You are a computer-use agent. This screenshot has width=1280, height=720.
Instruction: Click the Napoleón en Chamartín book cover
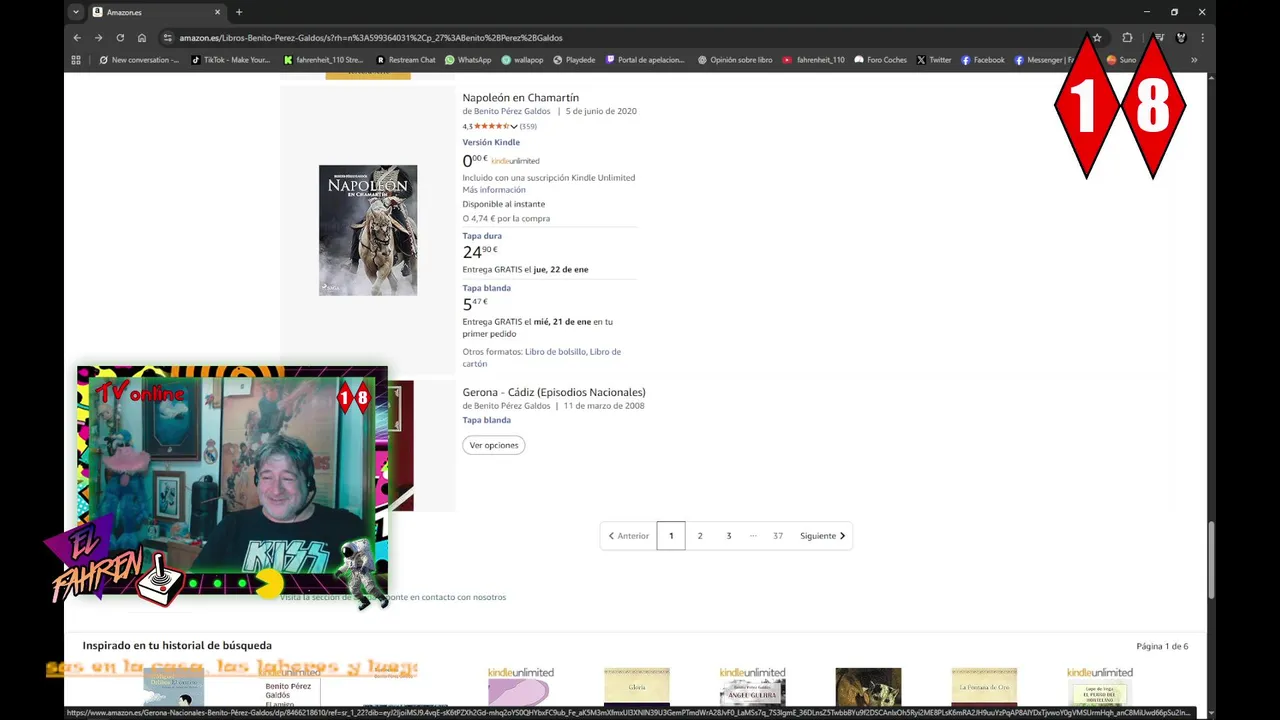pos(368,230)
